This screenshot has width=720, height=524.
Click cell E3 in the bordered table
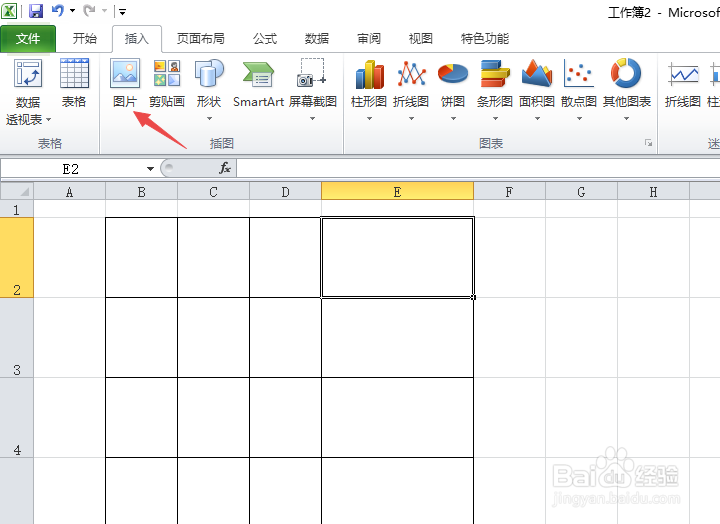pos(397,338)
